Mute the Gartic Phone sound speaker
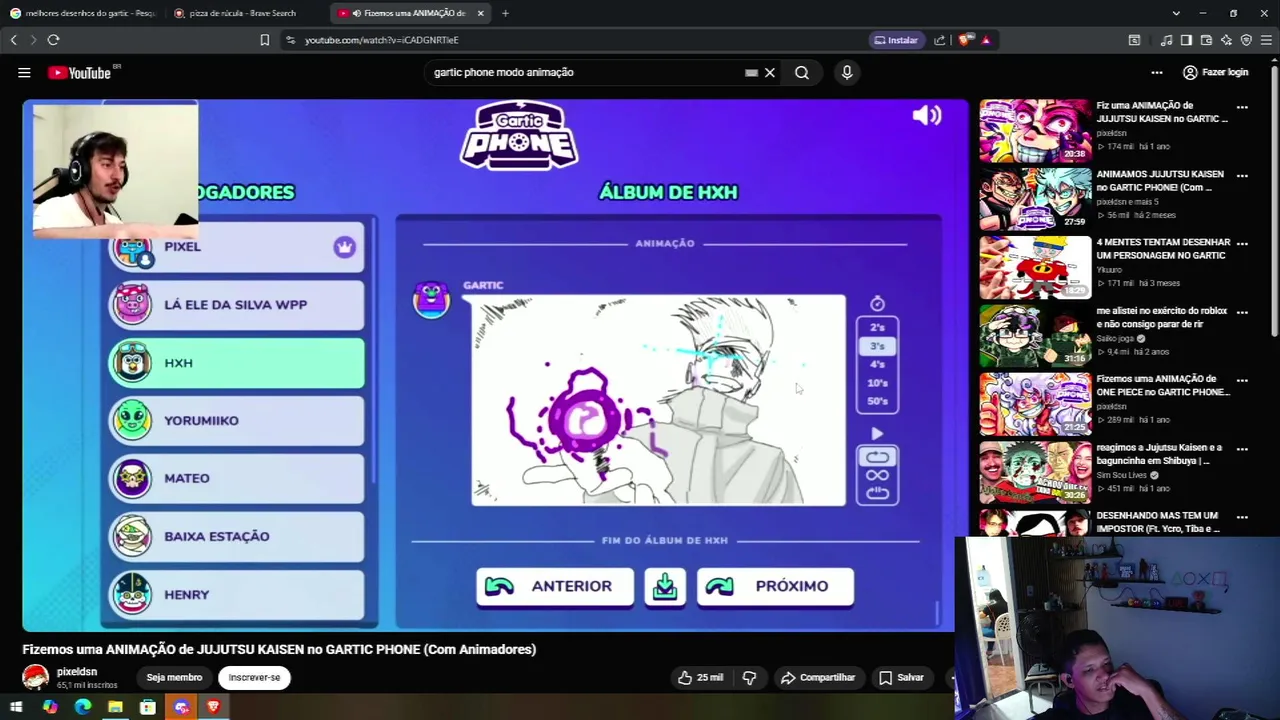The image size is (1280, 720). [x=927, y=116]
